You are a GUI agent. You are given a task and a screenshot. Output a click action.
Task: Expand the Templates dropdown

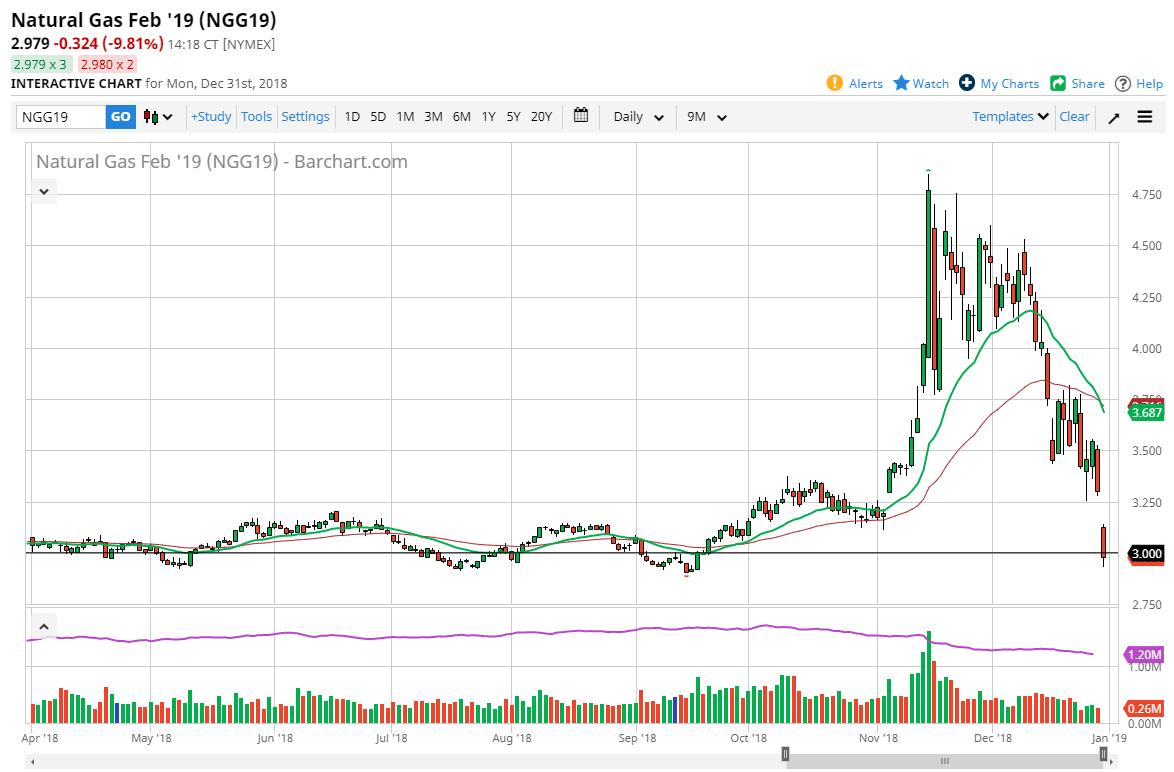[1011, 117]
